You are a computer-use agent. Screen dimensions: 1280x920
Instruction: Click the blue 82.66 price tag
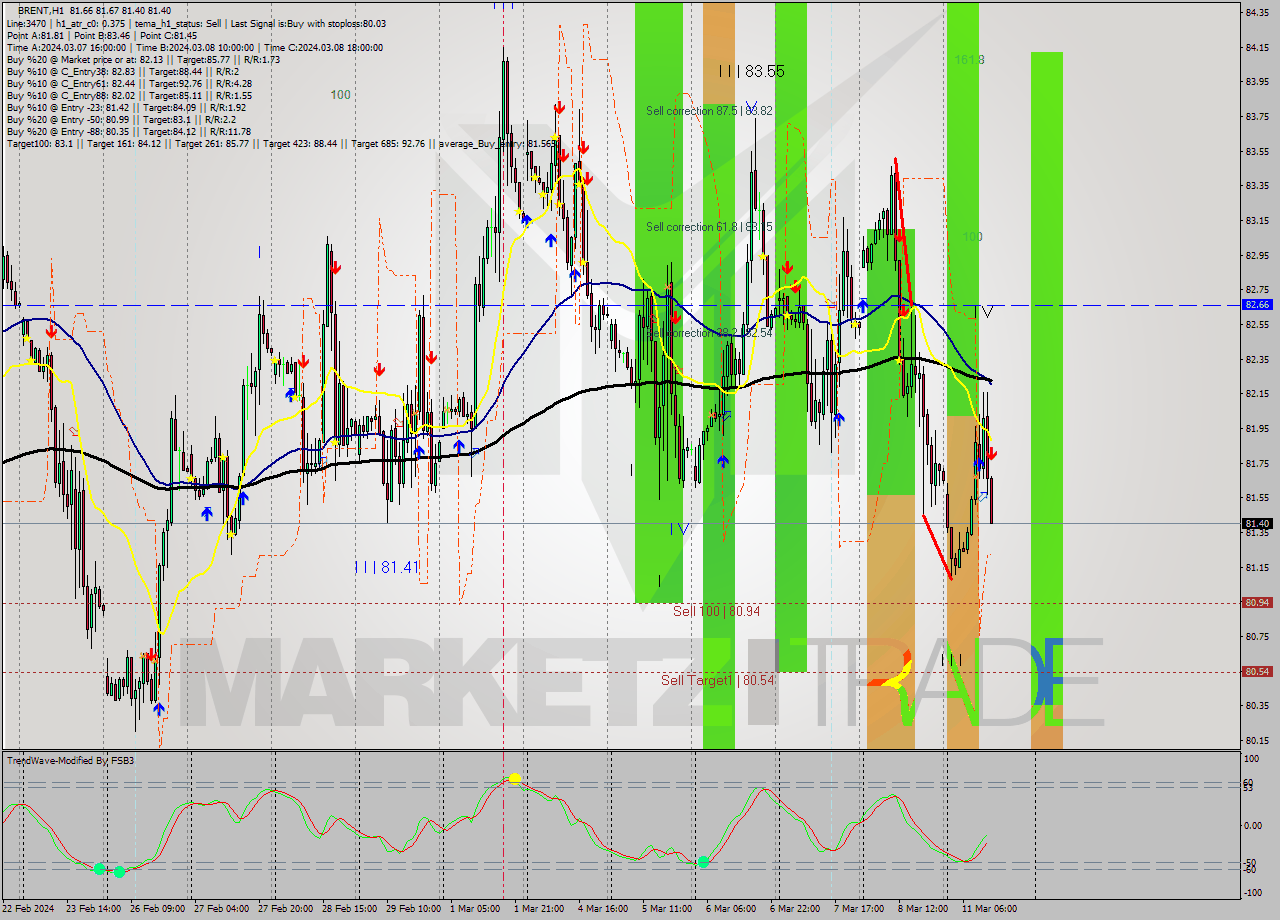point(1257,305)
